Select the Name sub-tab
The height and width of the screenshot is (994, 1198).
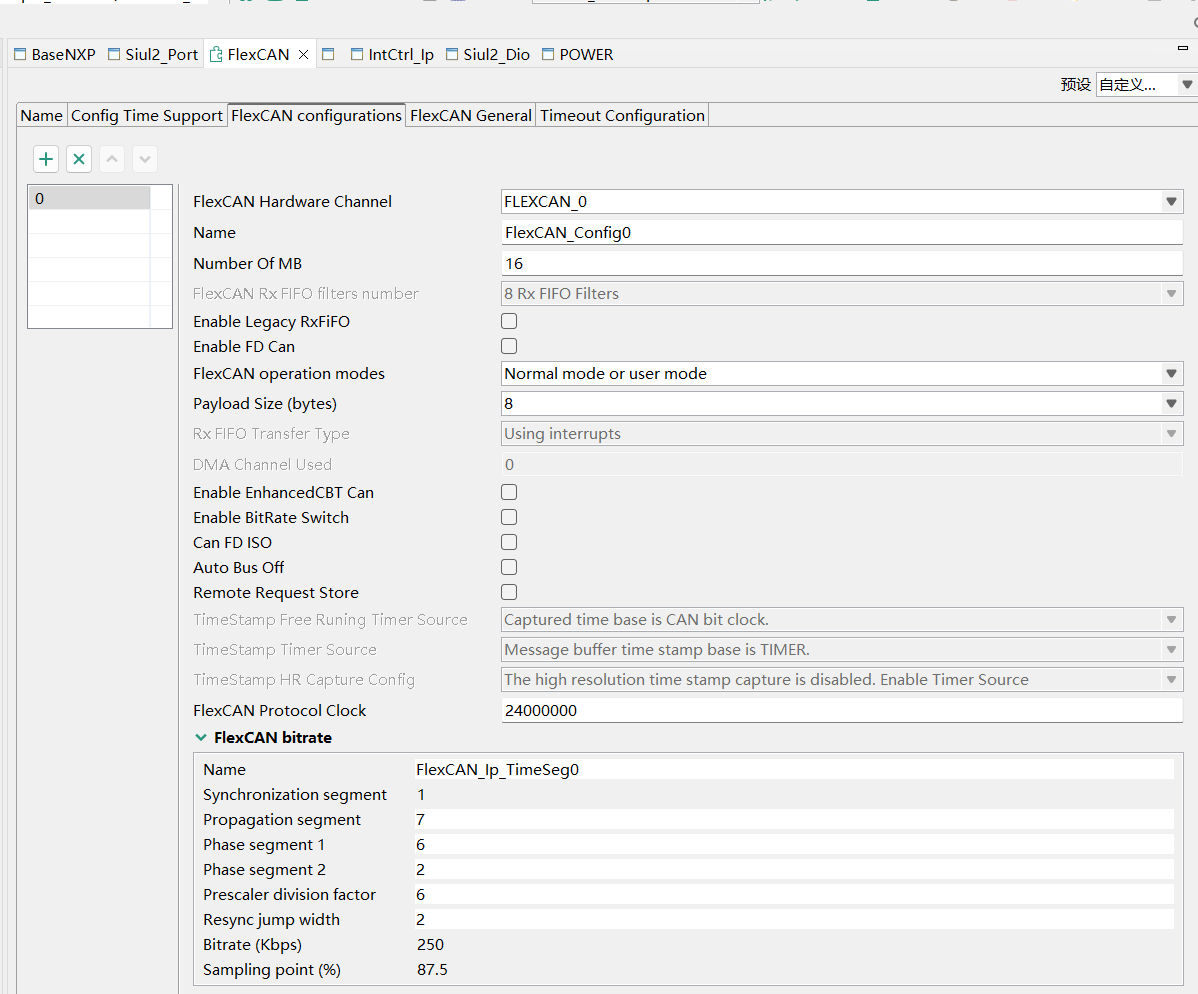(x=41, y=115)
